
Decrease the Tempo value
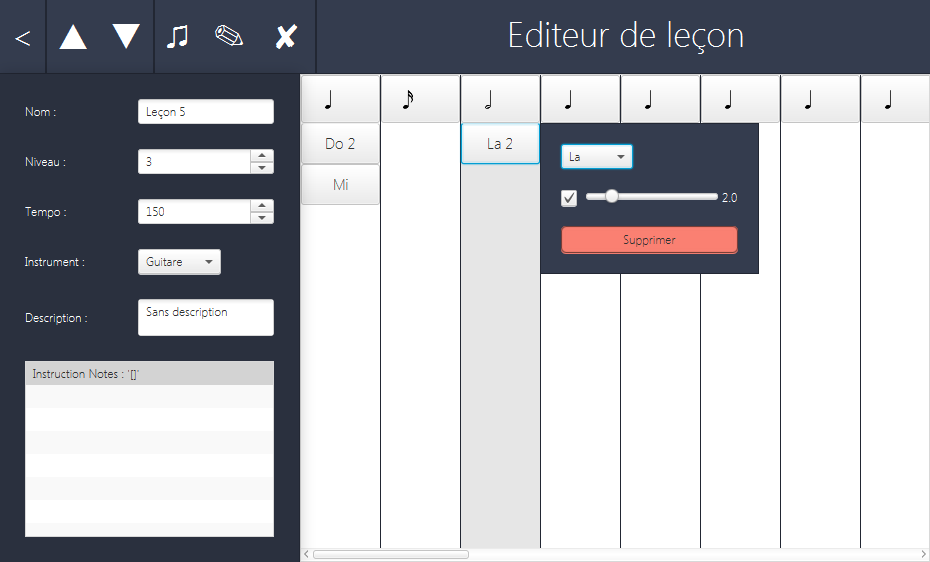point(262,218)
